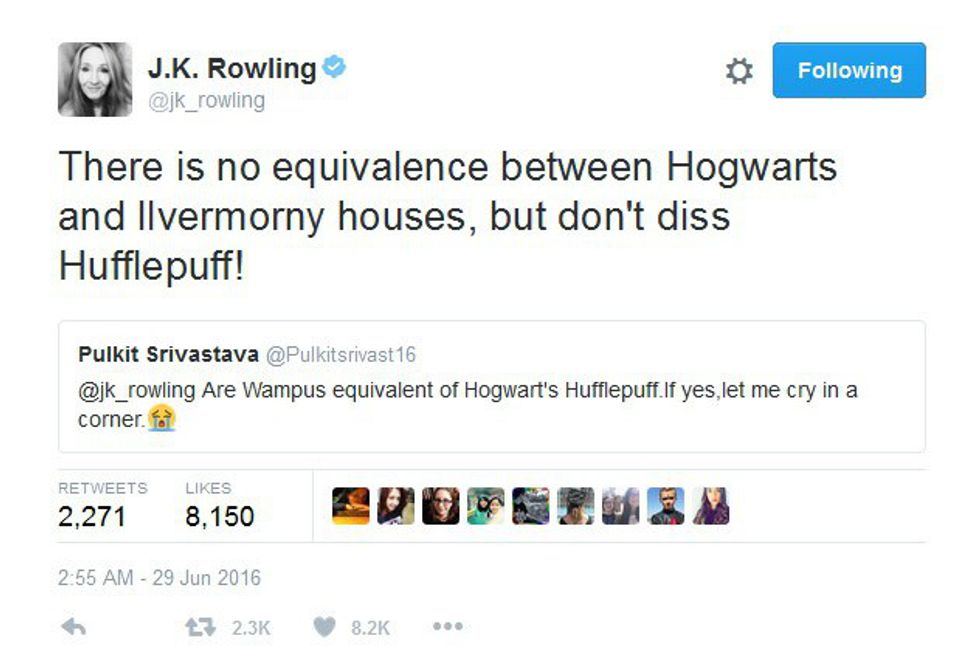
Task: Click the 2:55 AM - 29 Jun 2016 timestamp
Action: (159, 578)
